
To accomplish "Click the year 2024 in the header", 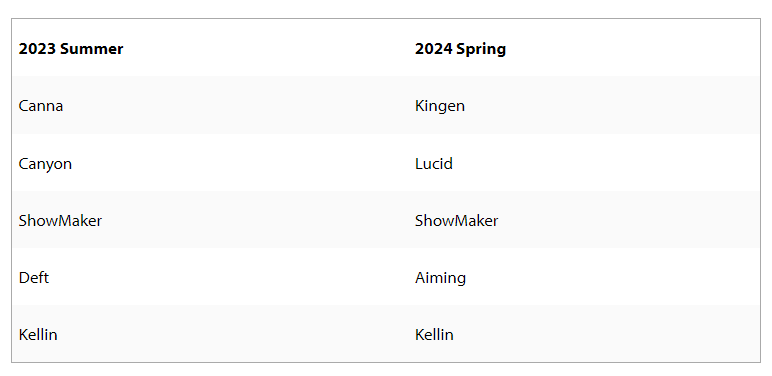I will [x=434, y=49].
